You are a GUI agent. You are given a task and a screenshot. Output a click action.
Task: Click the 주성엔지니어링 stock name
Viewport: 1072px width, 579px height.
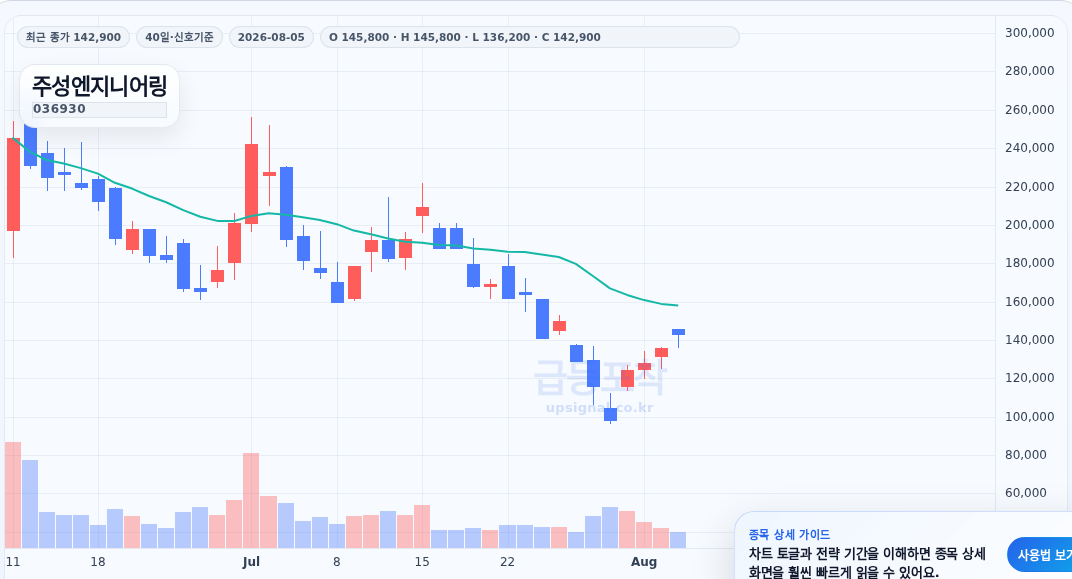[x=99, y=87]
